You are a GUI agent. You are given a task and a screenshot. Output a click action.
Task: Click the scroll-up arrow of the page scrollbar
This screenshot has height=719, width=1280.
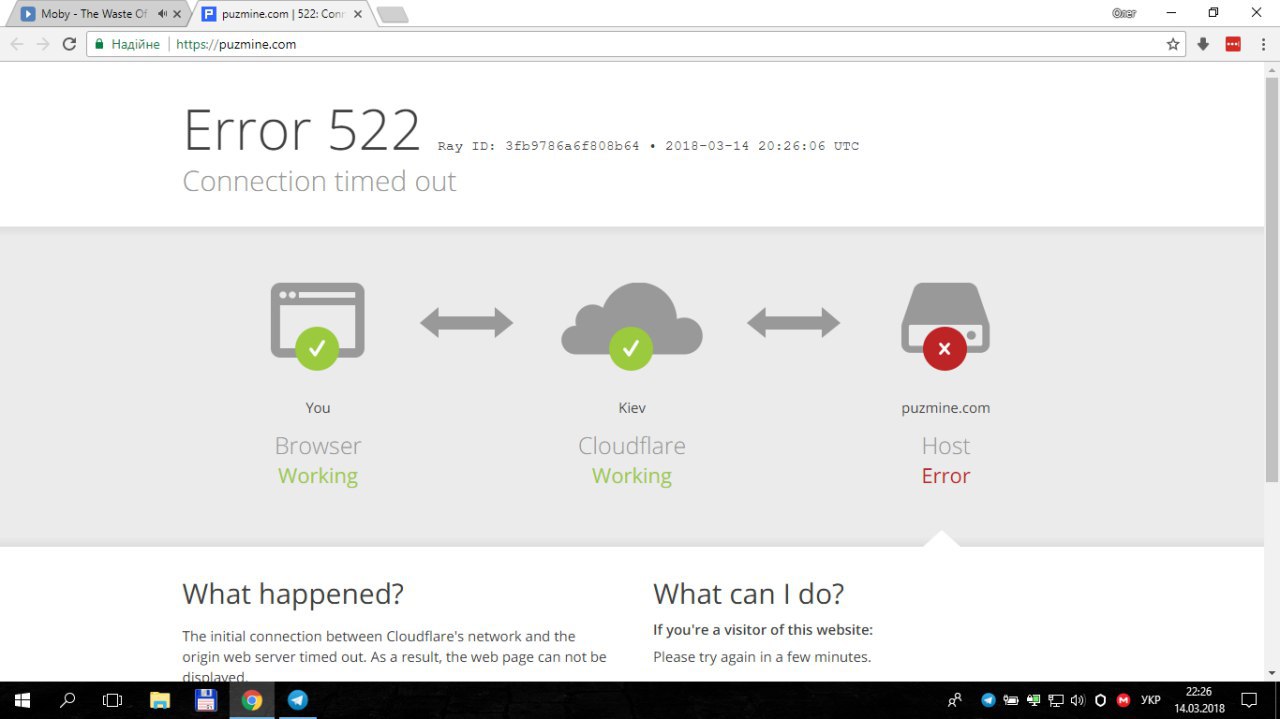coord(1272,69)
